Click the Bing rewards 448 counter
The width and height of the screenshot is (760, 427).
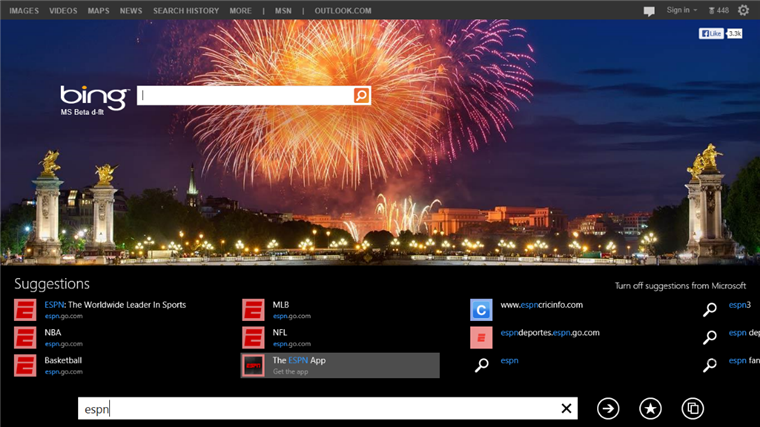click(719, 10)
